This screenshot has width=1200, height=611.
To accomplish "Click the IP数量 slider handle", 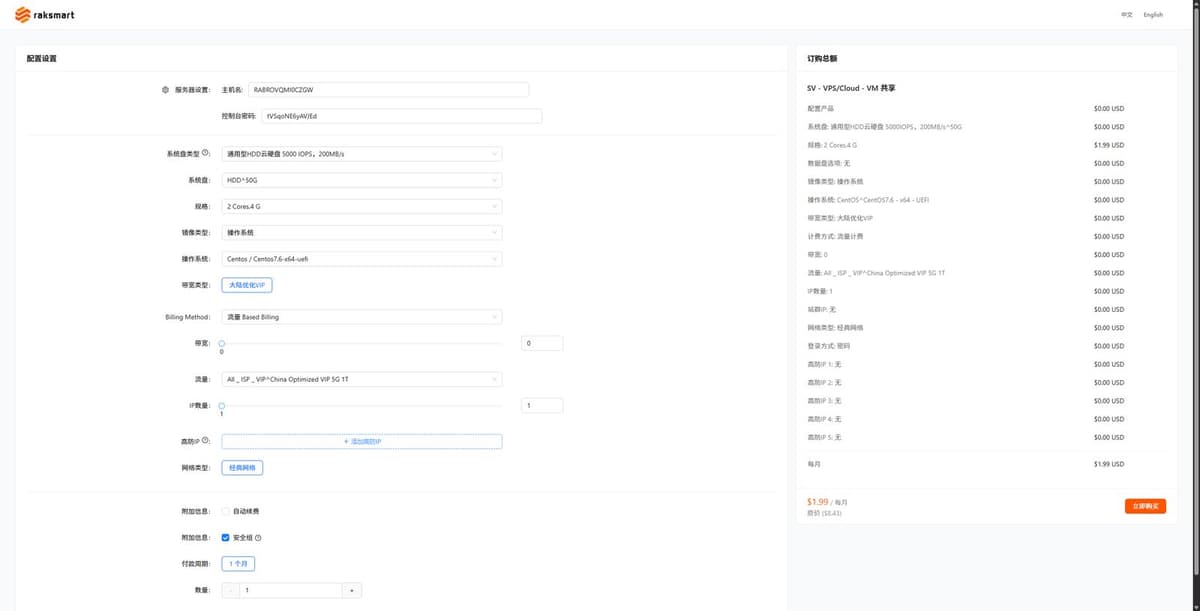I will [x=222, y=405].
